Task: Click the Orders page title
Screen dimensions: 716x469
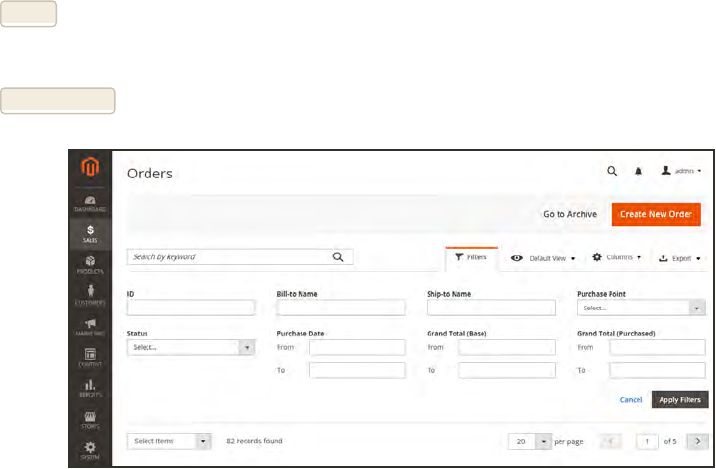Action: pos(150,174)
